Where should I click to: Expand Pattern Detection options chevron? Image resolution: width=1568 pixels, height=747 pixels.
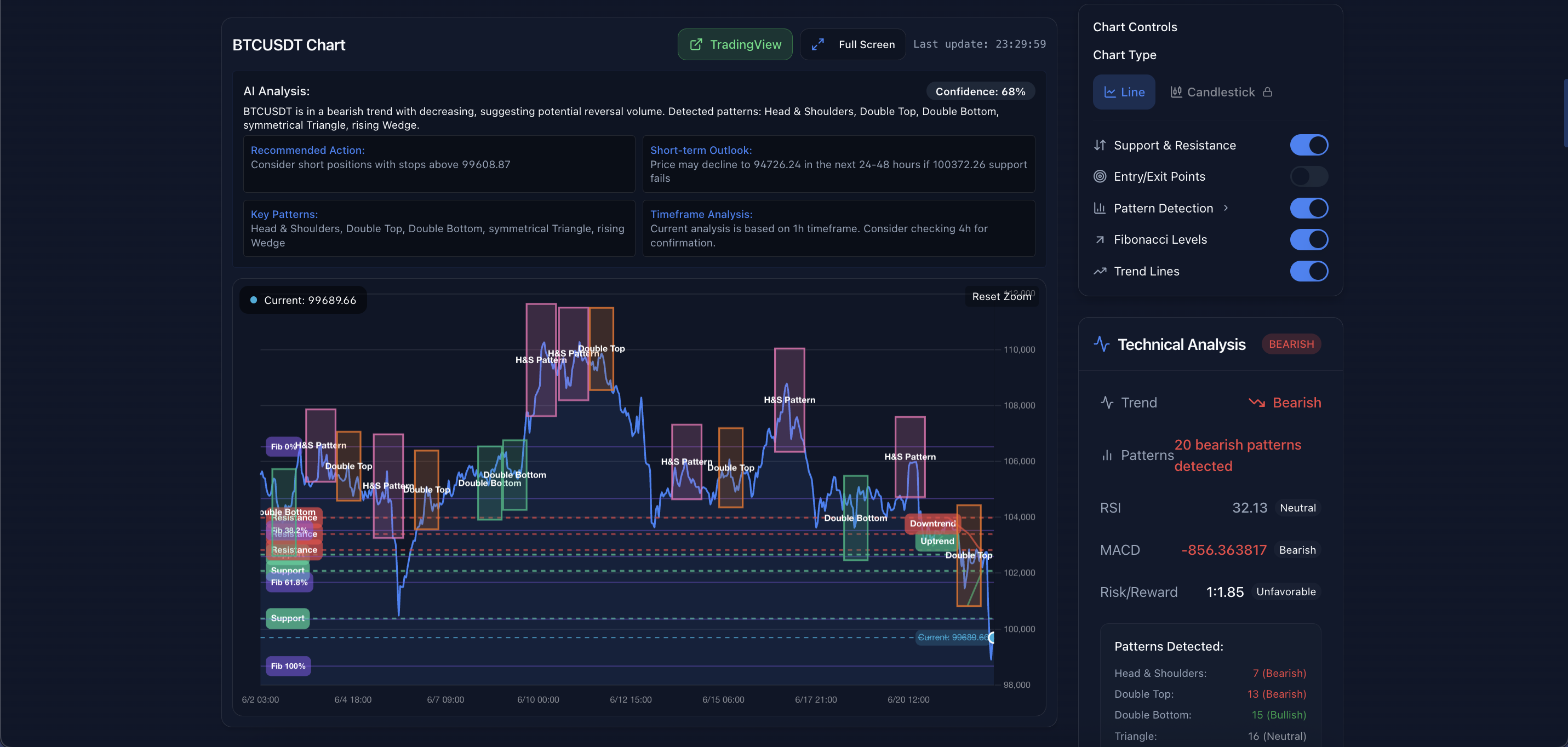[1226, 208]
